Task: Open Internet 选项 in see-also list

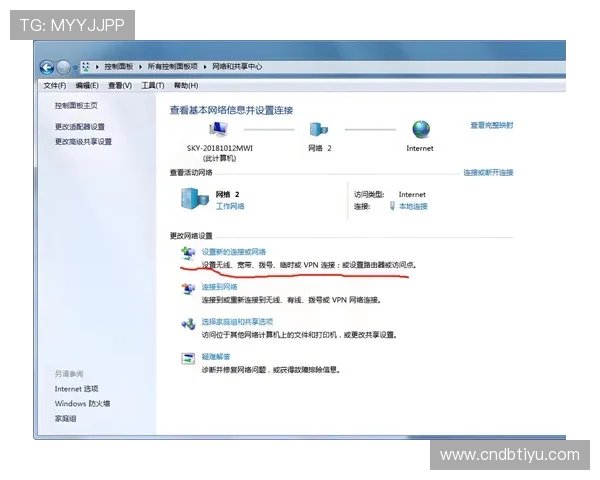Action: pos(77,389)
